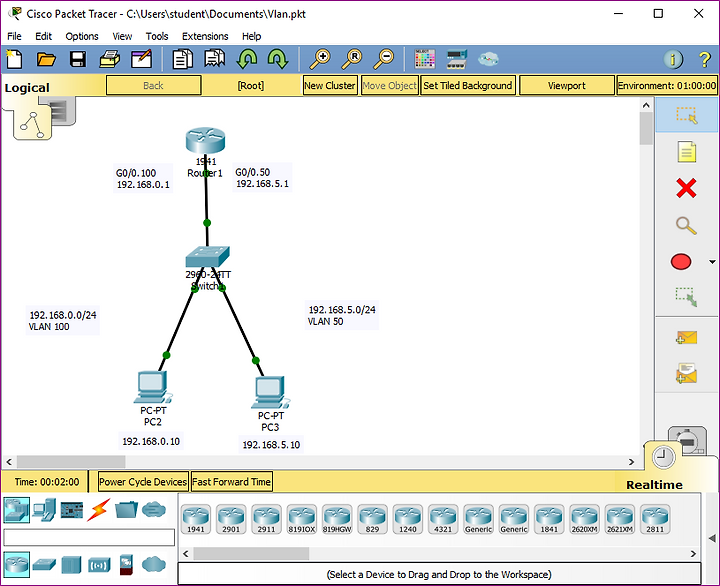Click the workspace vertical scrollbar thumb

[646, 129]
